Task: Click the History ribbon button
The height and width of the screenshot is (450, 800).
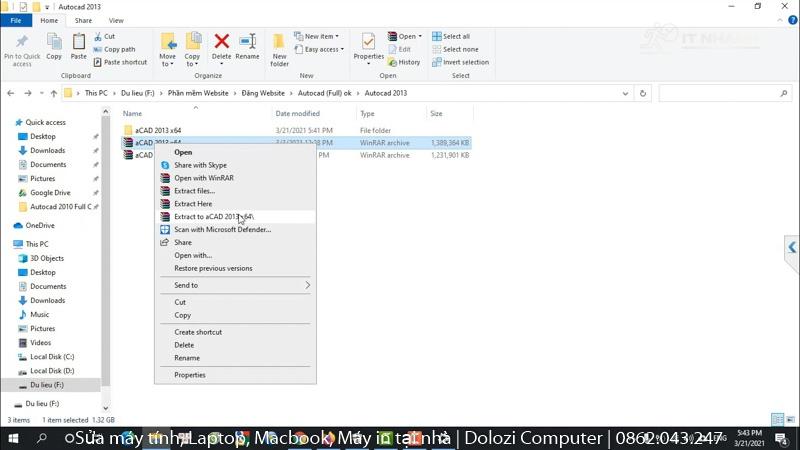Action: [404, 62]
